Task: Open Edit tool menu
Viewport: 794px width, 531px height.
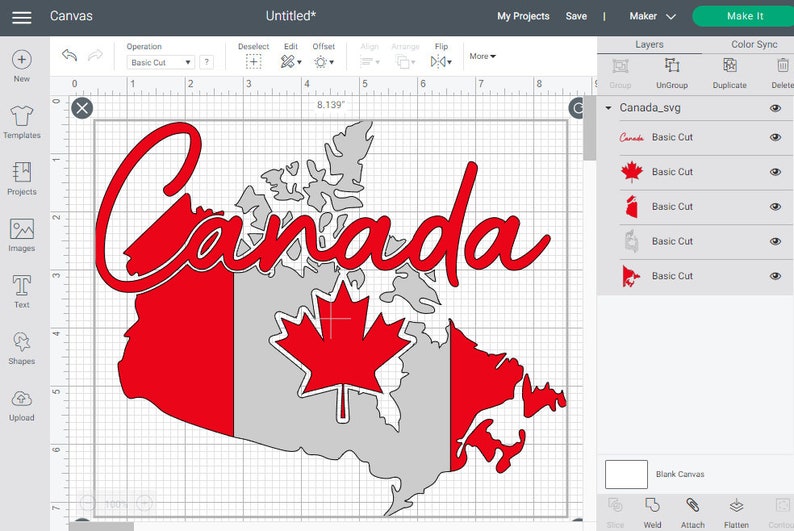Action: (291, 62)
